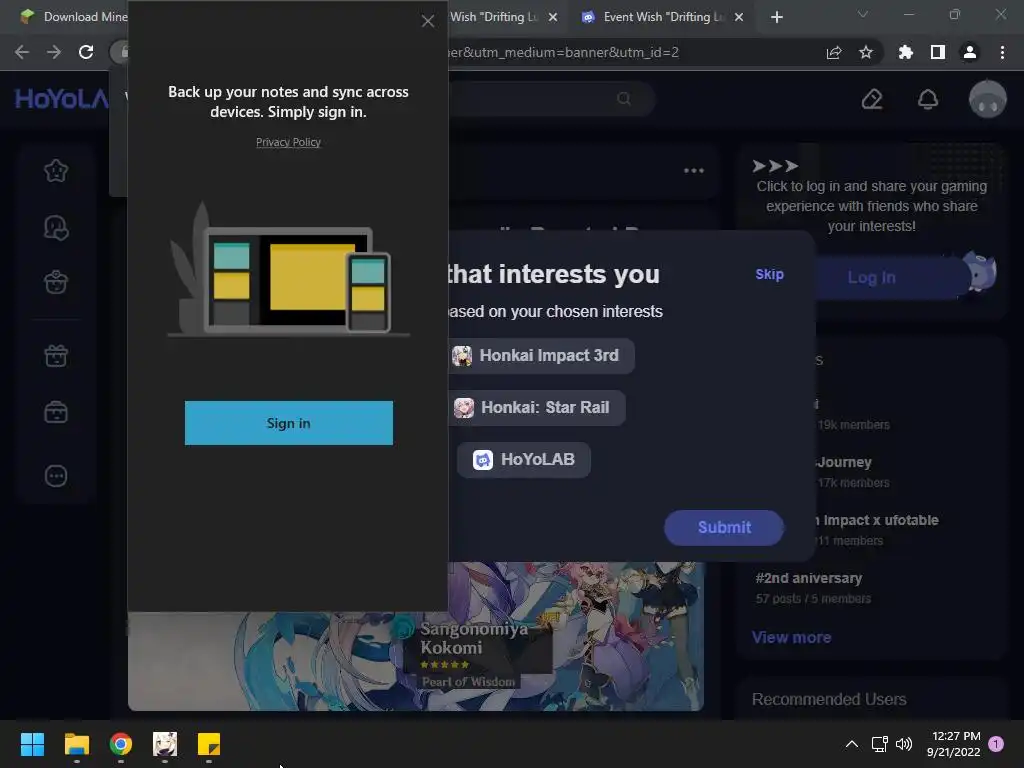Skip the interests selection dialog

pos(769,274)
